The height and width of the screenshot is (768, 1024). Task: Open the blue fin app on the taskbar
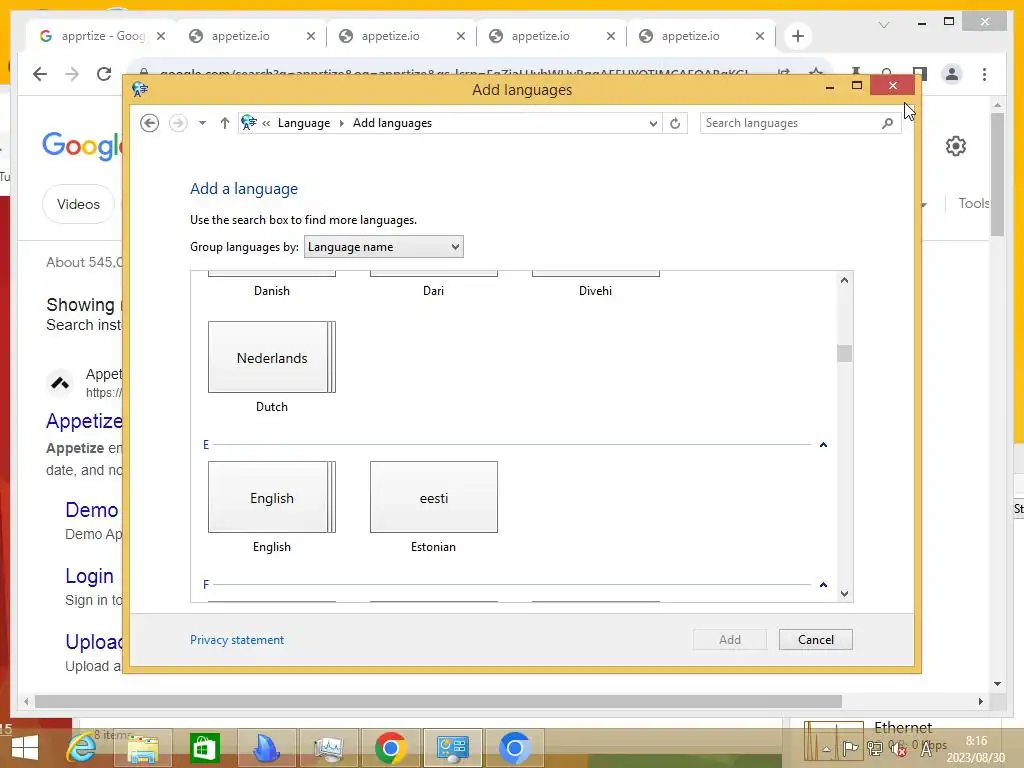pos(266,748)
